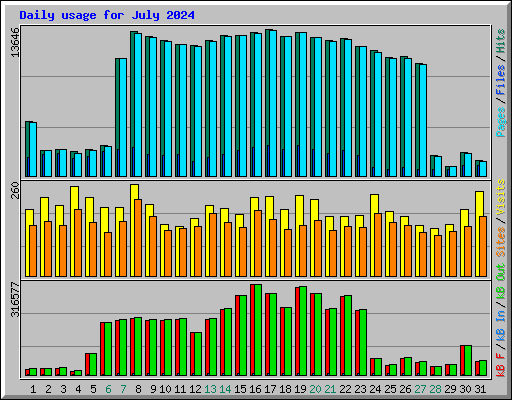This screenshot has width=512, height=400.
Task: Click the 'Hits' legend label
Action: pos(501,41)
